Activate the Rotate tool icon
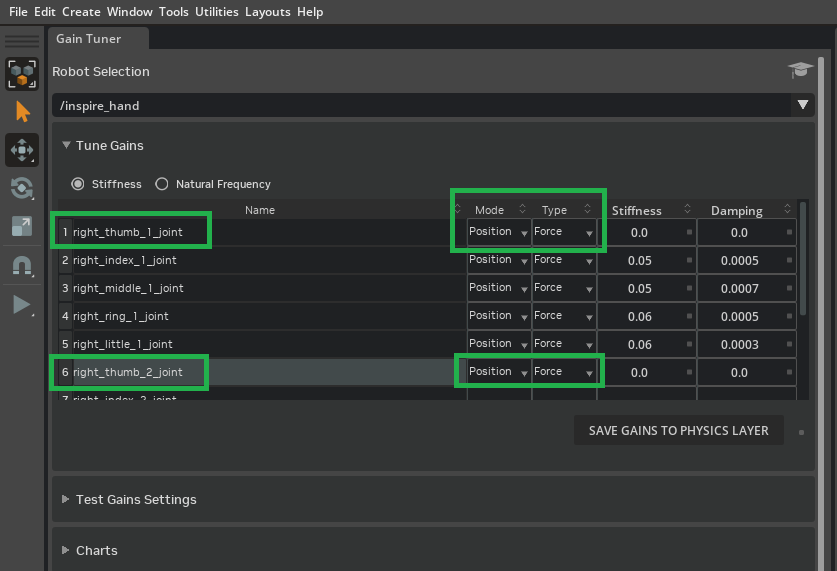Image resolution: width=837 pixels, height=571 pixels. click(x=22, y=188)
